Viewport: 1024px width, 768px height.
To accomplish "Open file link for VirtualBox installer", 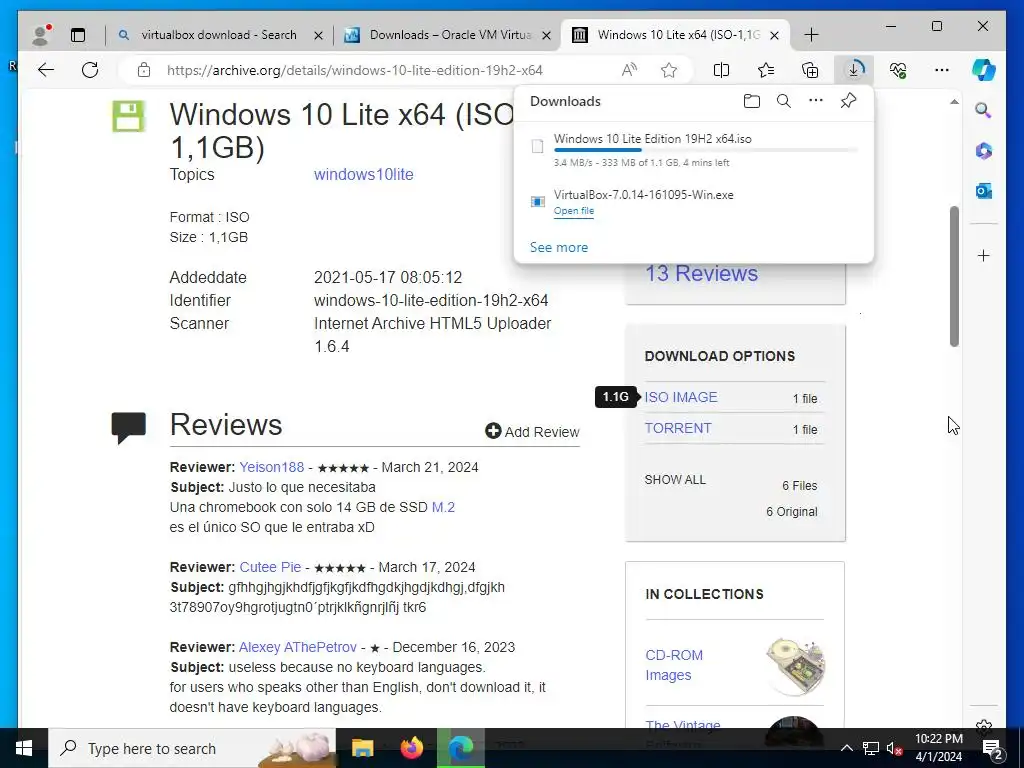I will (x=573, y=211).
